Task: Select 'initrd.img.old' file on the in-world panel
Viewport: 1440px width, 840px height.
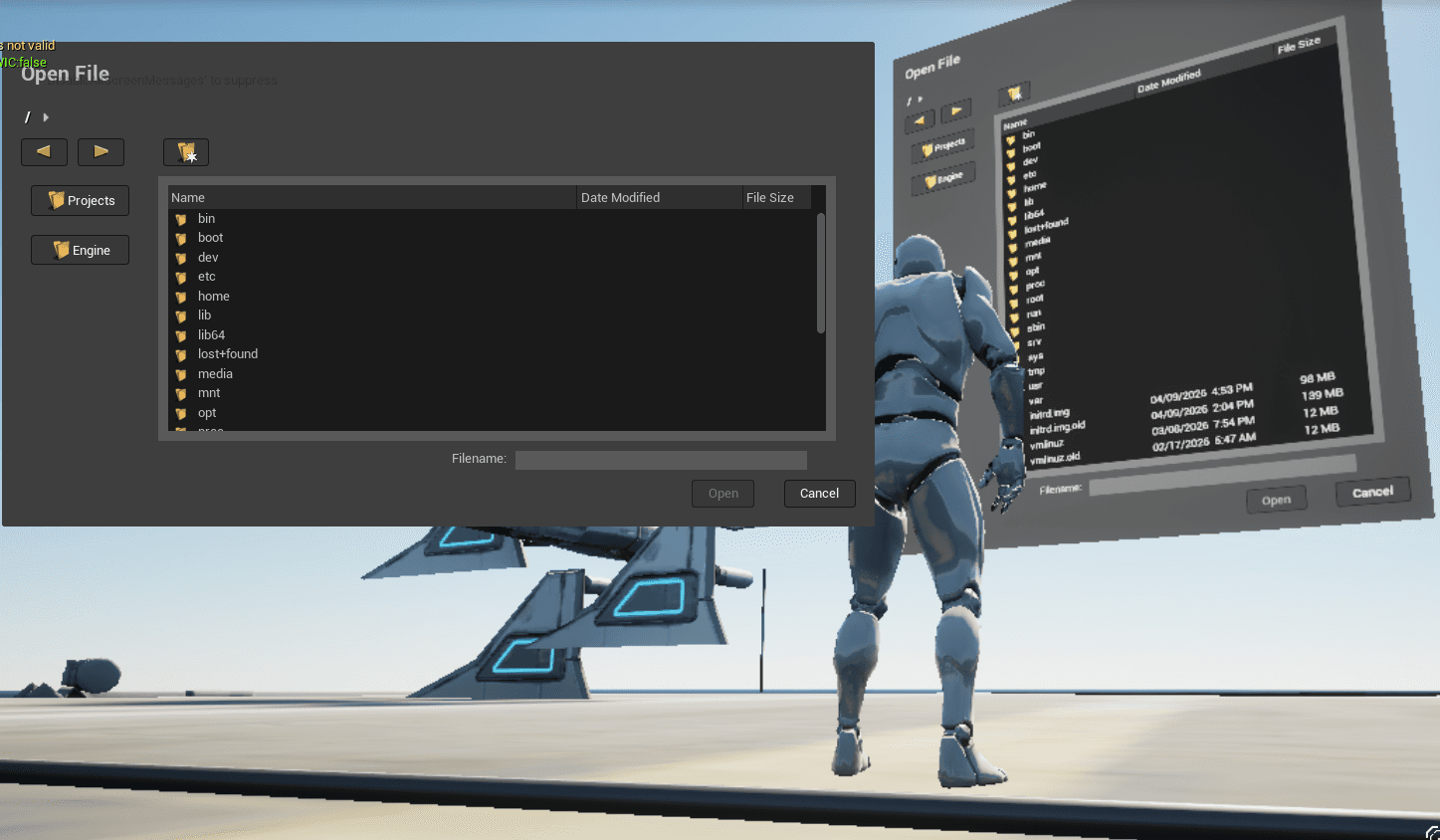Action: [x=1057, y=427]
